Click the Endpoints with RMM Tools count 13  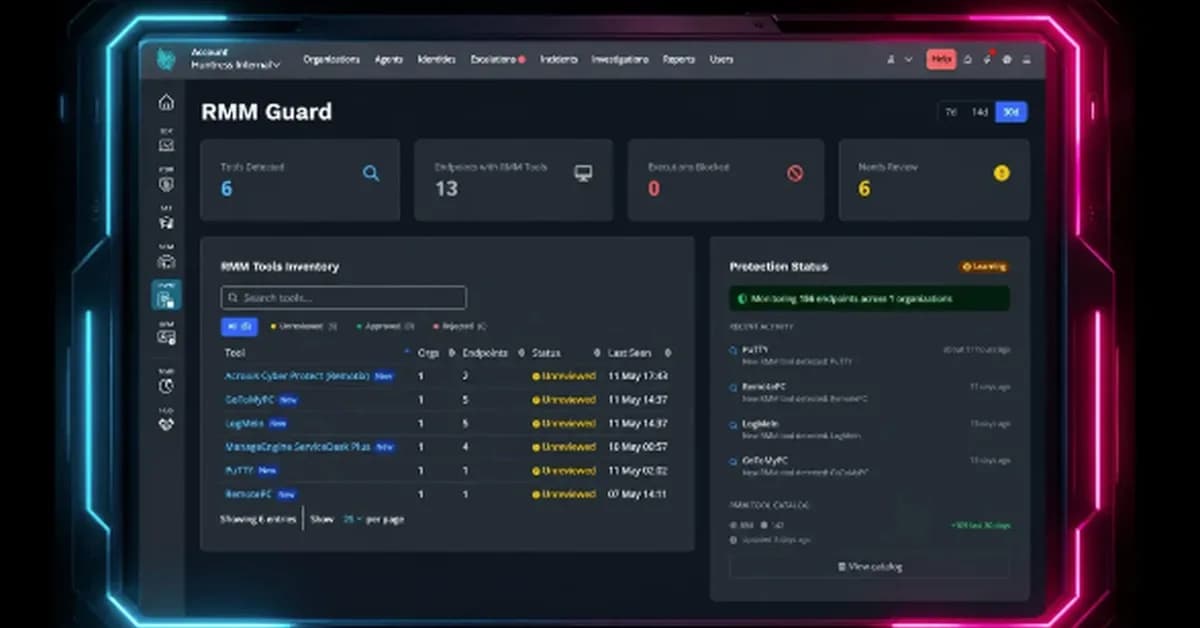[x=446, y=189]
